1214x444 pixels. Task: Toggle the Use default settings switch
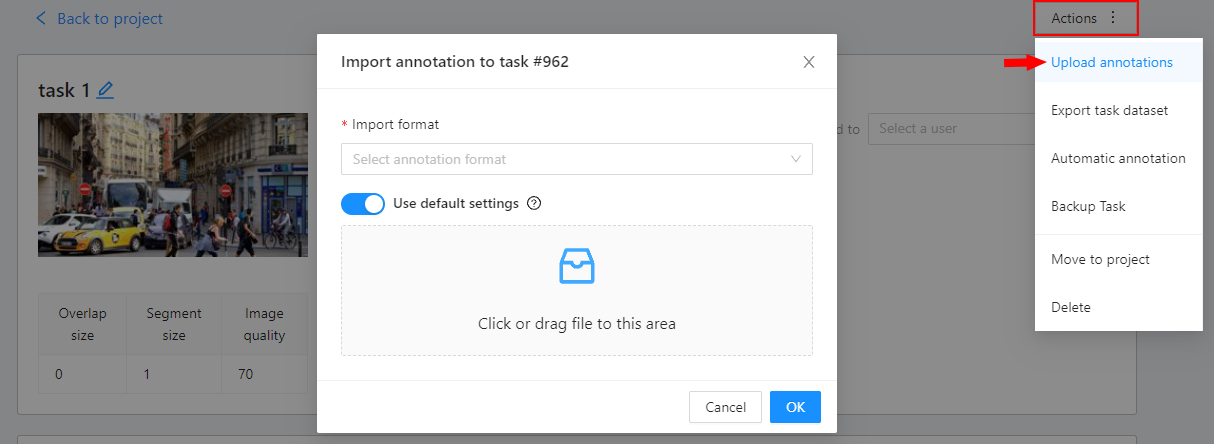[363, 204]
